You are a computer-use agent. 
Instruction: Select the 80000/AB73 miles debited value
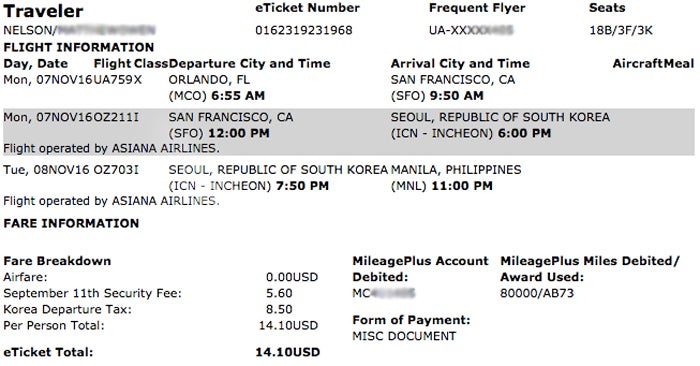[x=537, y=293]
